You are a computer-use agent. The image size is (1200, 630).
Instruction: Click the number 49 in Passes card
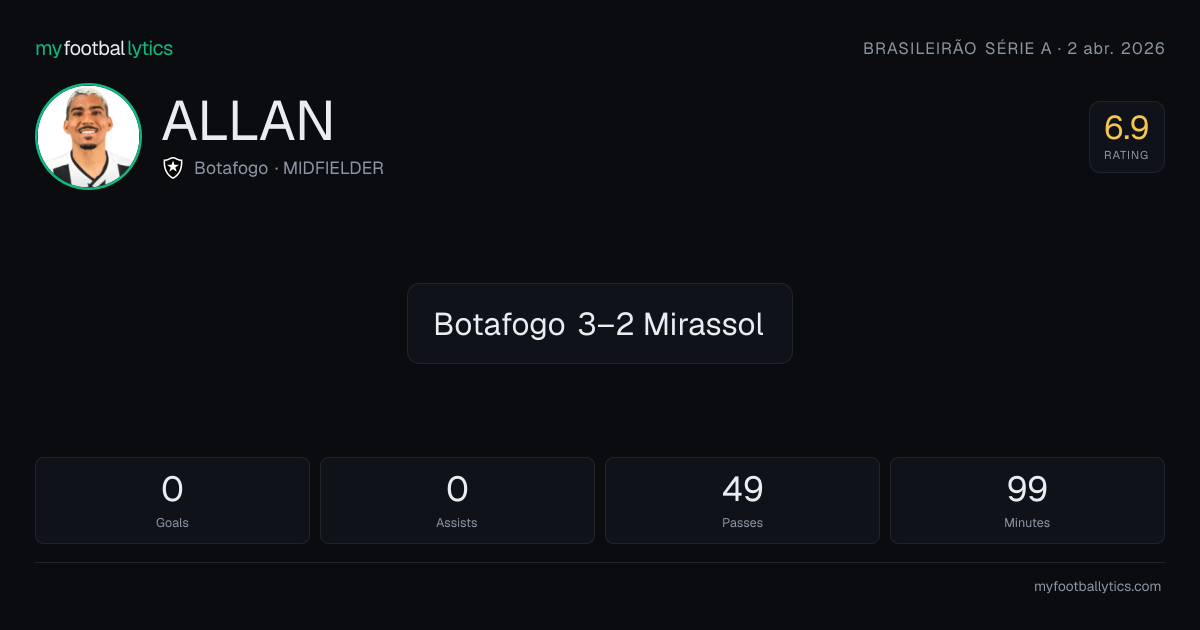[742, 489]
